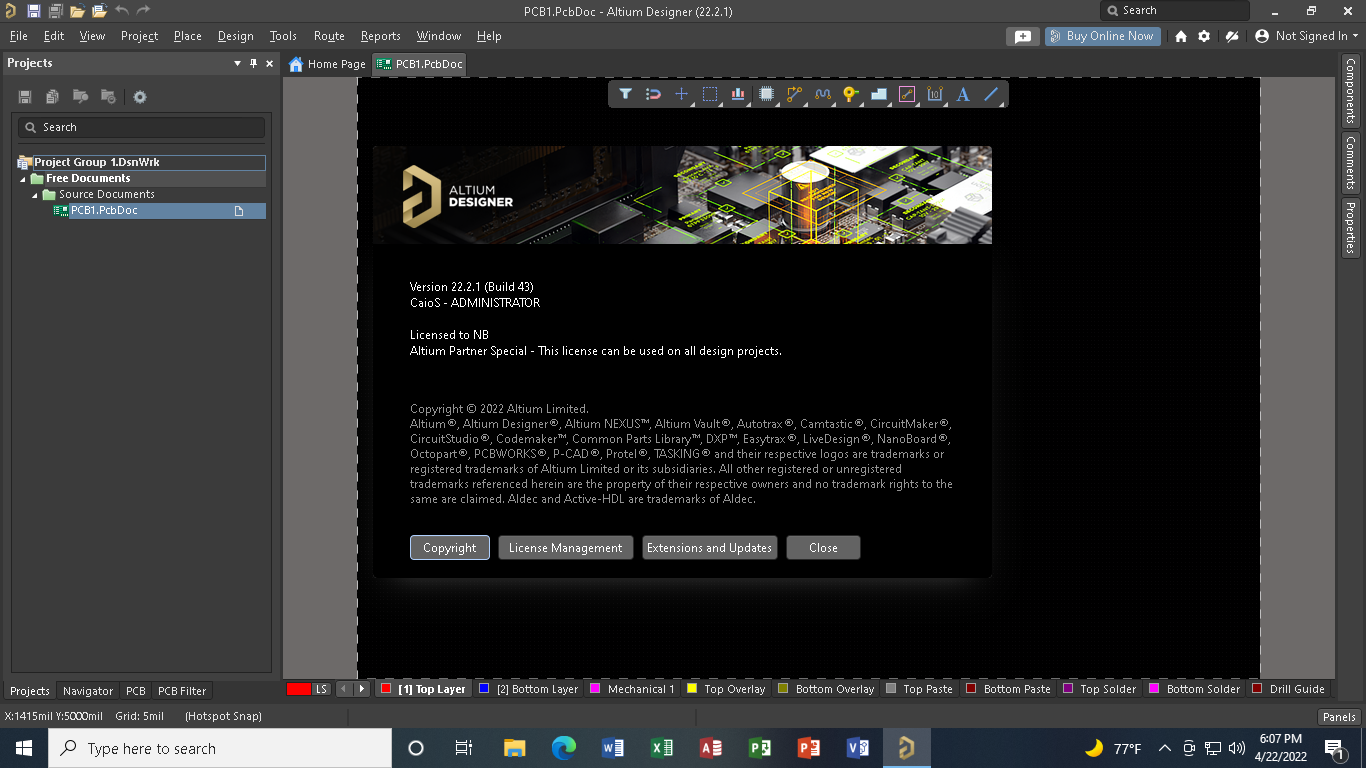Open the File menu
The image size is (1366, 768).
[18, 36]
